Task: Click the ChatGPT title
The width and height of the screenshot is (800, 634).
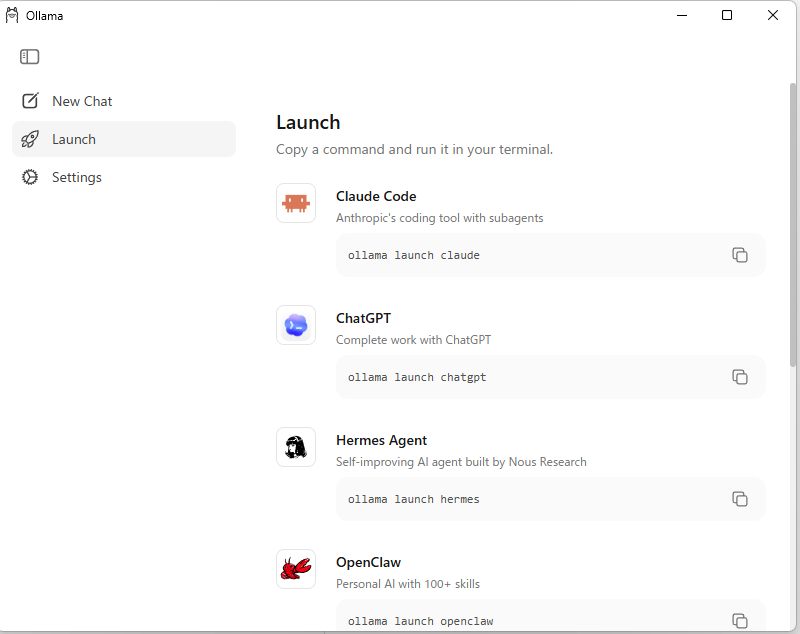Action: (x=363, y=318)
